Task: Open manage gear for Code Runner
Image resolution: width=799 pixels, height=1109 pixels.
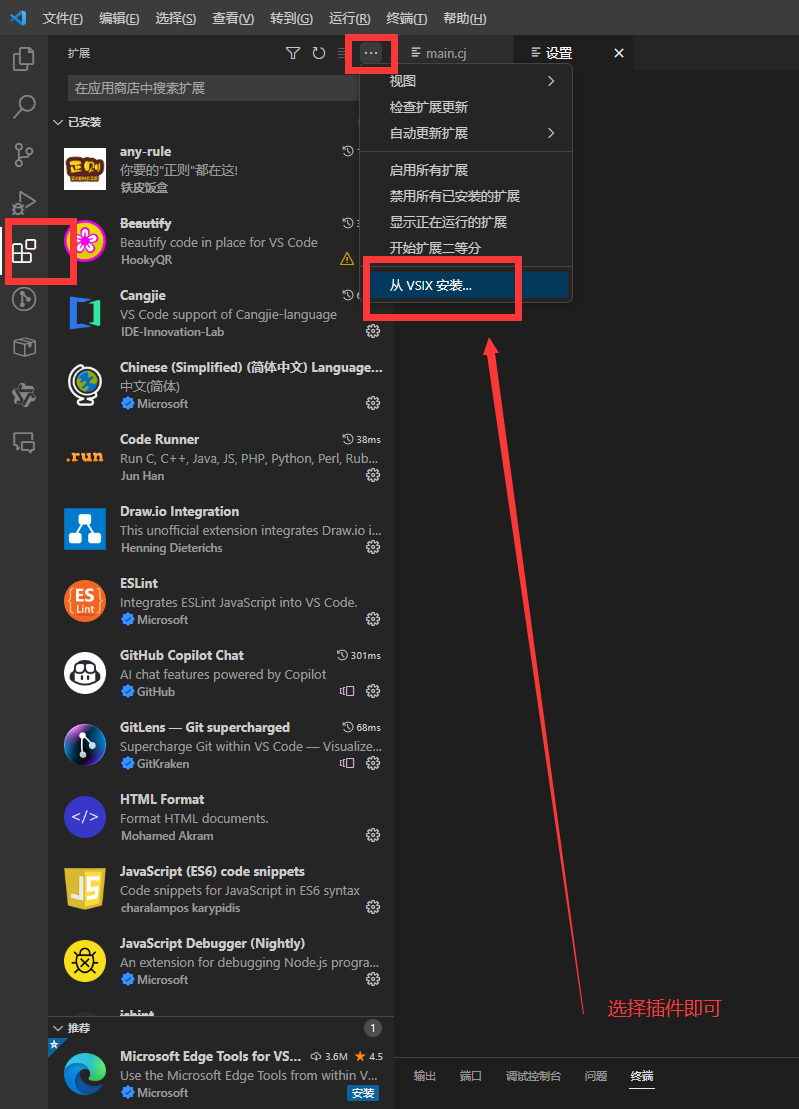Action: click(x=373, y=475)
